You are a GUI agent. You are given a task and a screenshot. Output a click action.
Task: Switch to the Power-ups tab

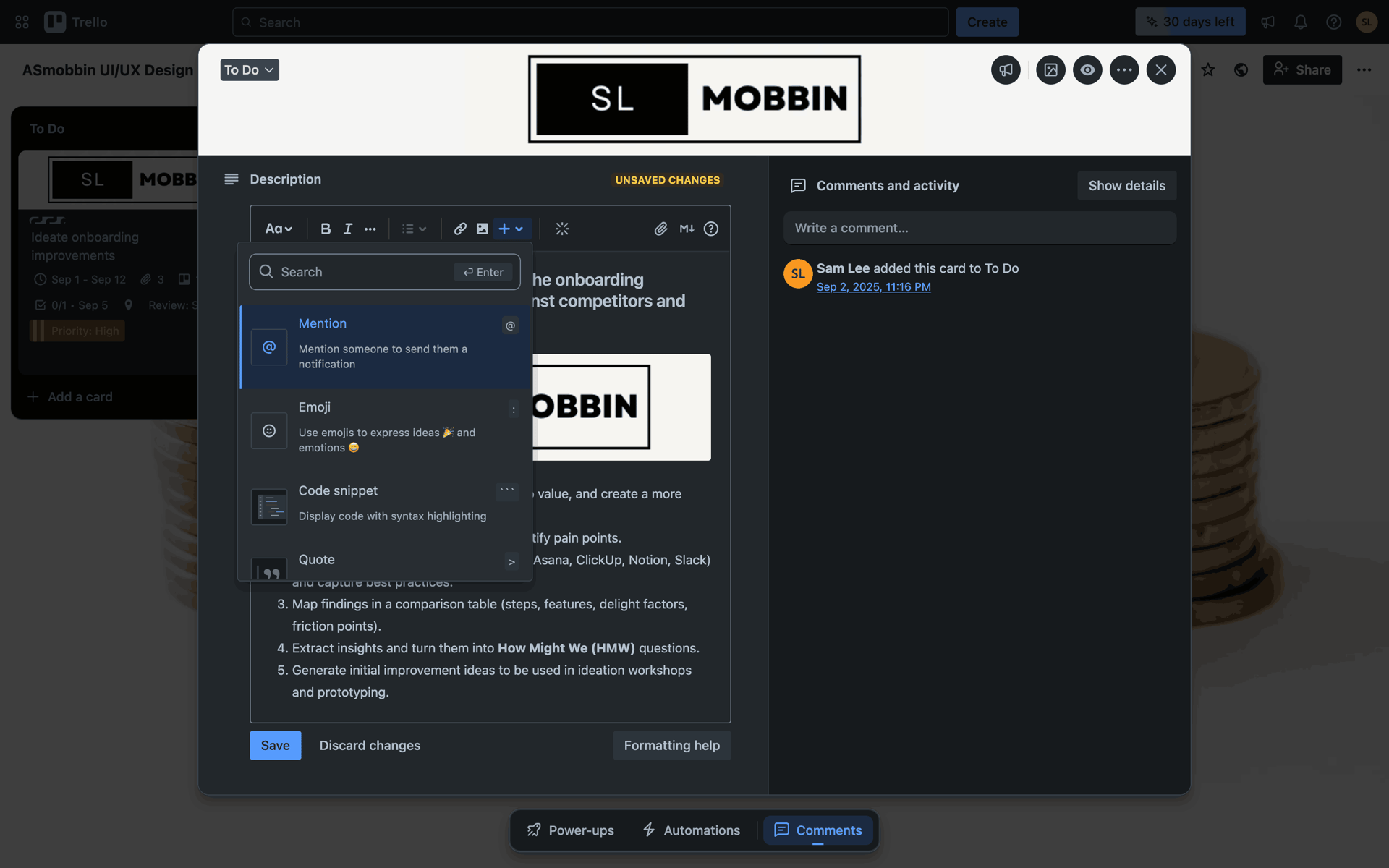571,830
